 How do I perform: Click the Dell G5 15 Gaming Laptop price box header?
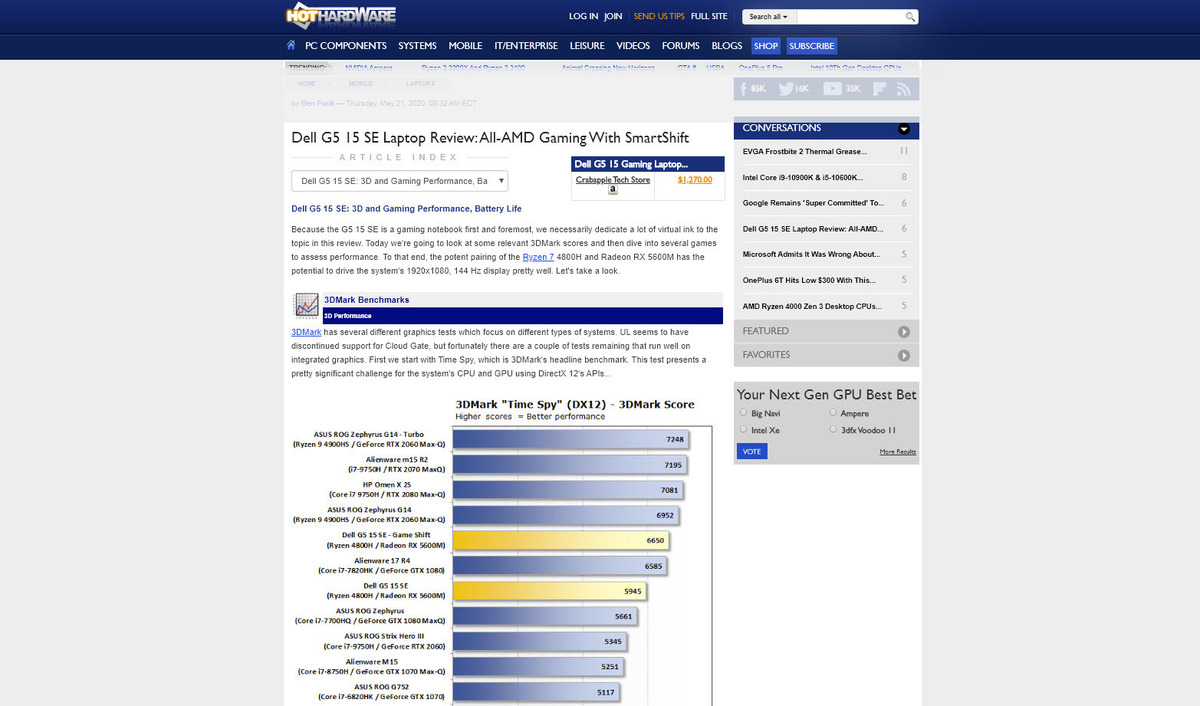click(647, 164)
